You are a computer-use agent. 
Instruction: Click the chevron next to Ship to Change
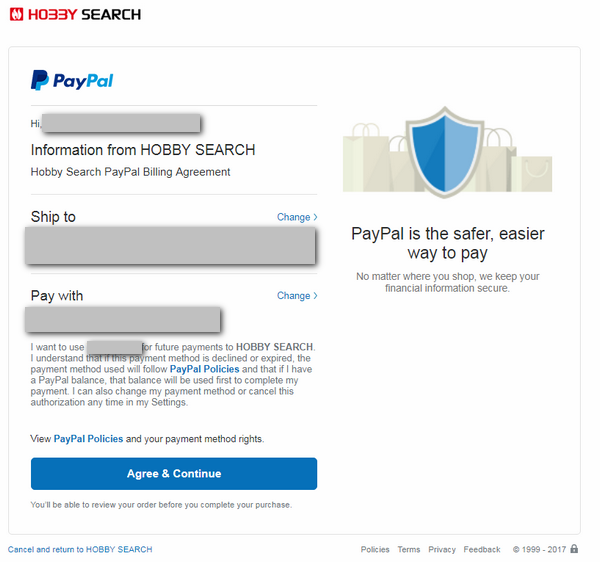[x=315, y=217]
